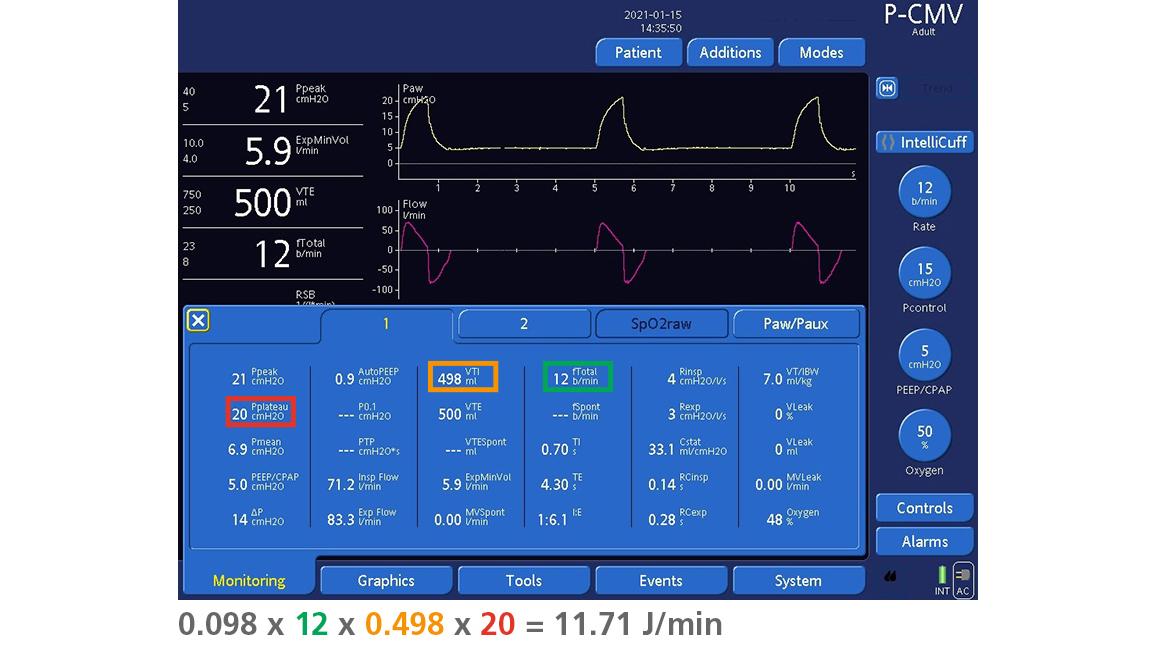Screen dimensions: 1156x650
Task: Open the Additions window
Action: [730, 52]
